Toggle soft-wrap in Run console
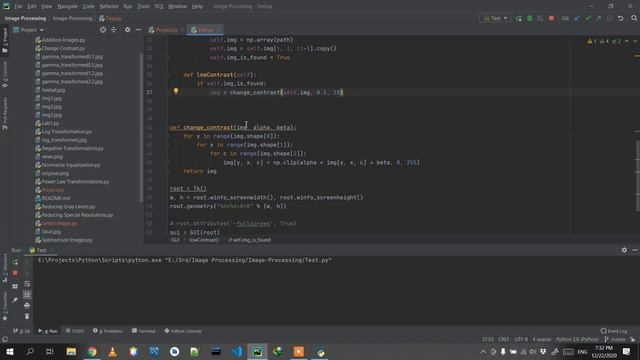 [27, 284]
